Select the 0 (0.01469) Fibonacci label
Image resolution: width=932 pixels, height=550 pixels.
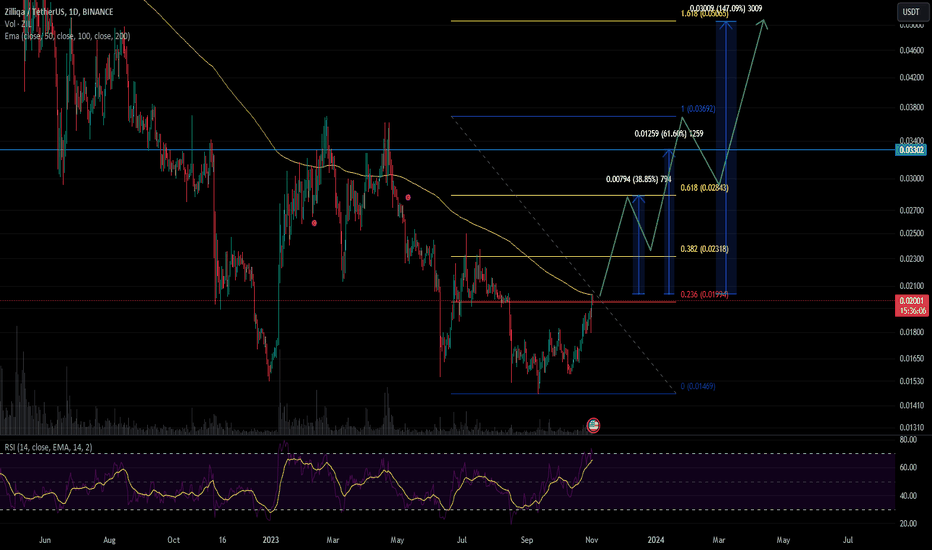pyautogui.click(x=698, y=386)
